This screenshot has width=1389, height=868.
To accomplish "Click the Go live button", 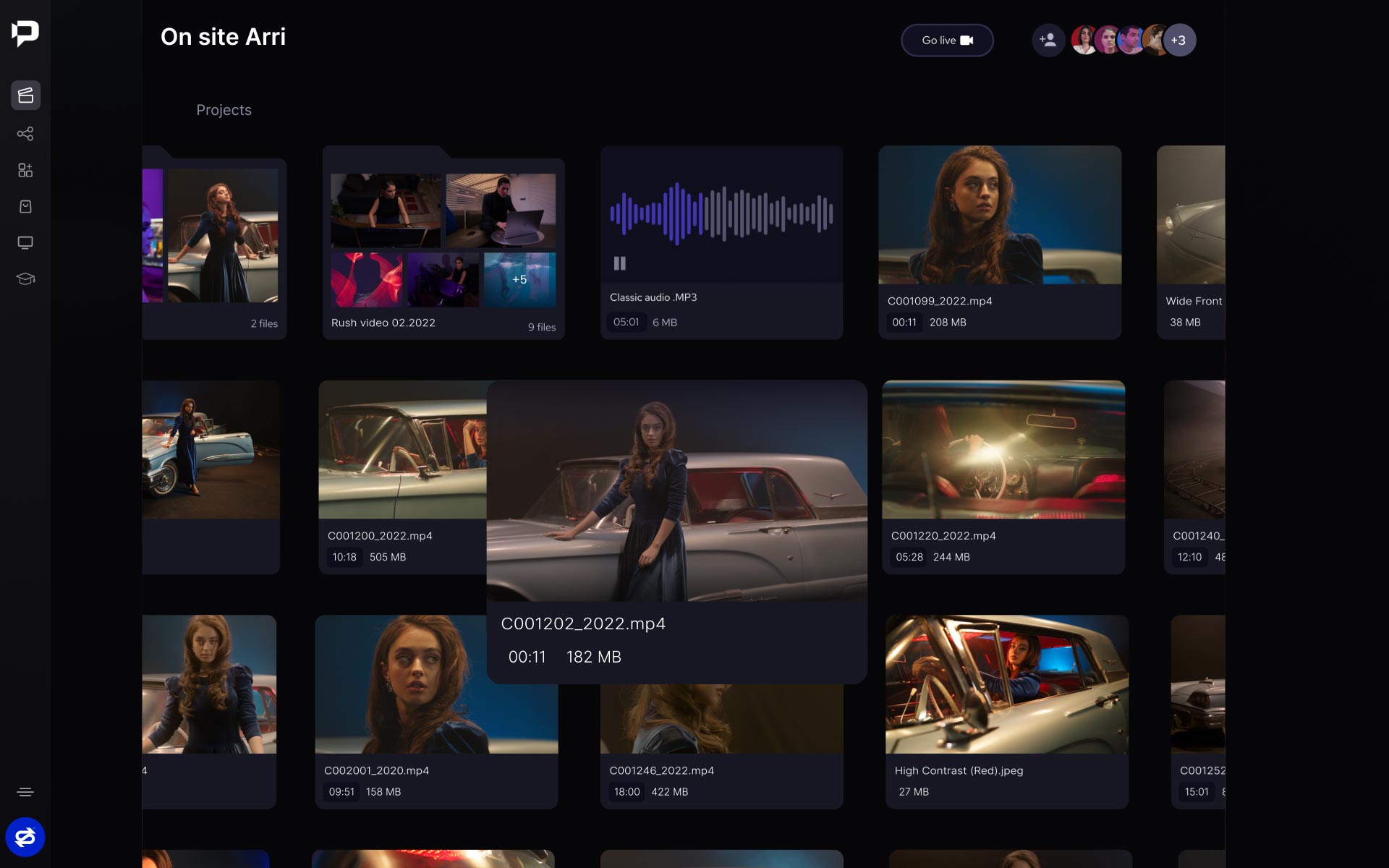I will (x=947, y=41).
